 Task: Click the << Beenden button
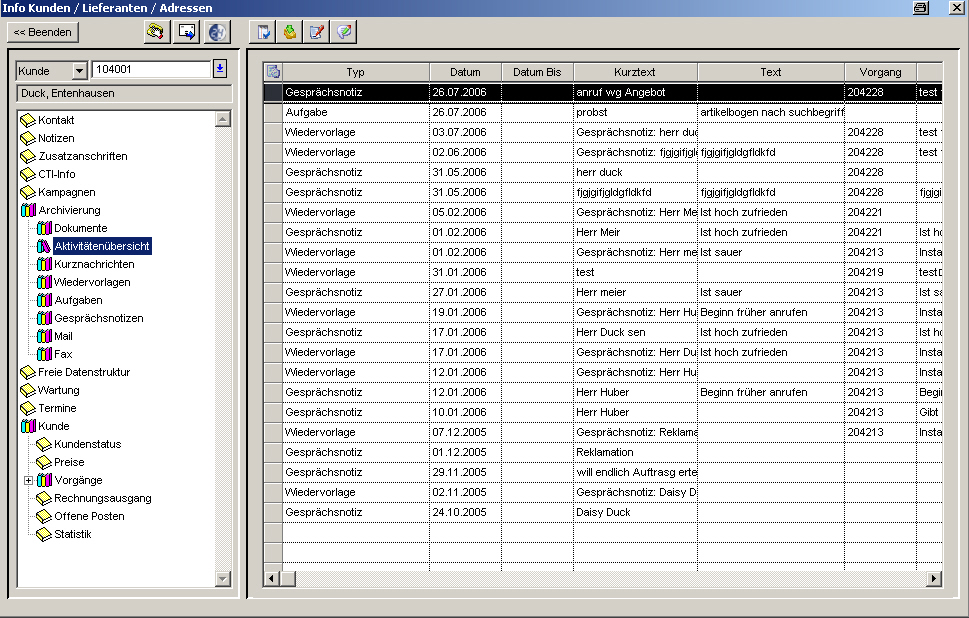pos(43,32)
